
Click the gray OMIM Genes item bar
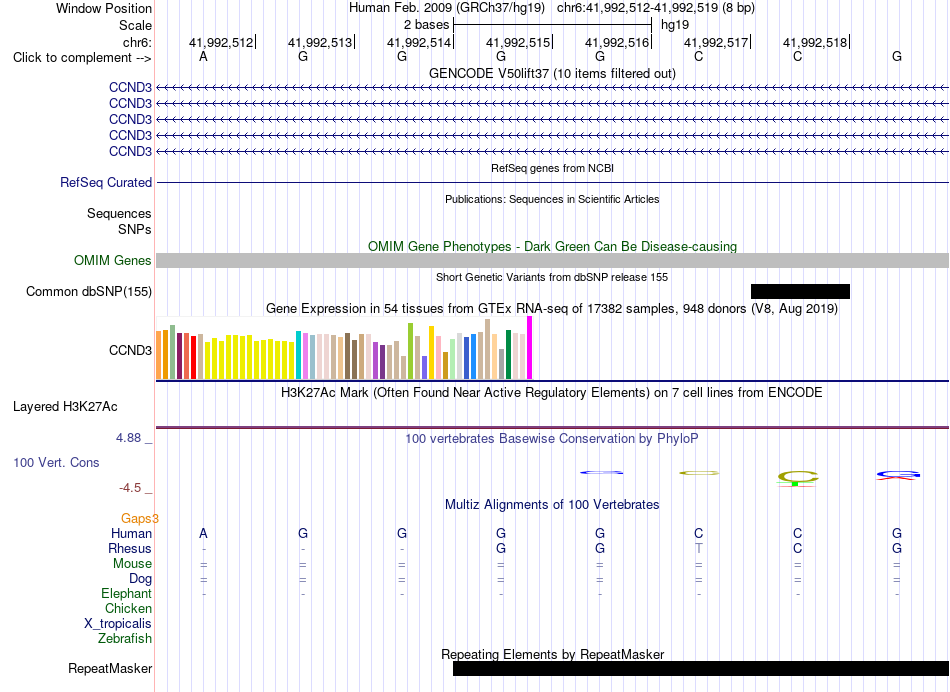click(552, 261)
